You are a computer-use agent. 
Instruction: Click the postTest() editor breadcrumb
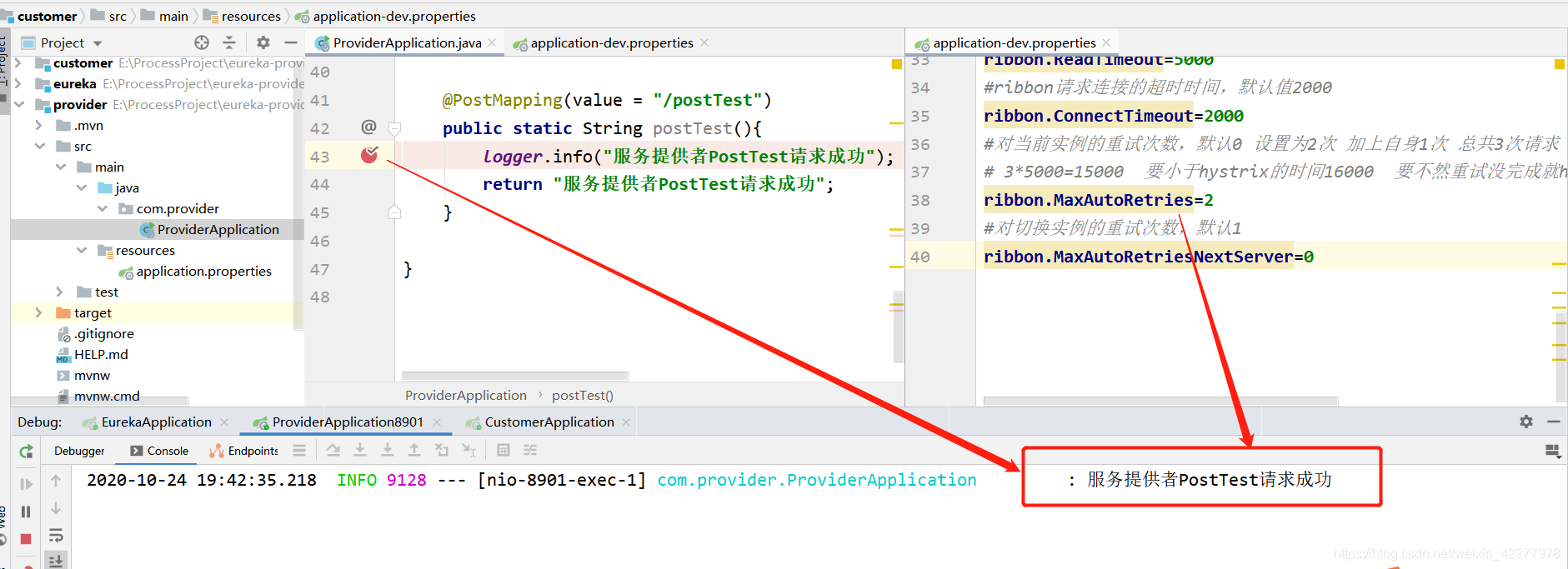point(583,396)
